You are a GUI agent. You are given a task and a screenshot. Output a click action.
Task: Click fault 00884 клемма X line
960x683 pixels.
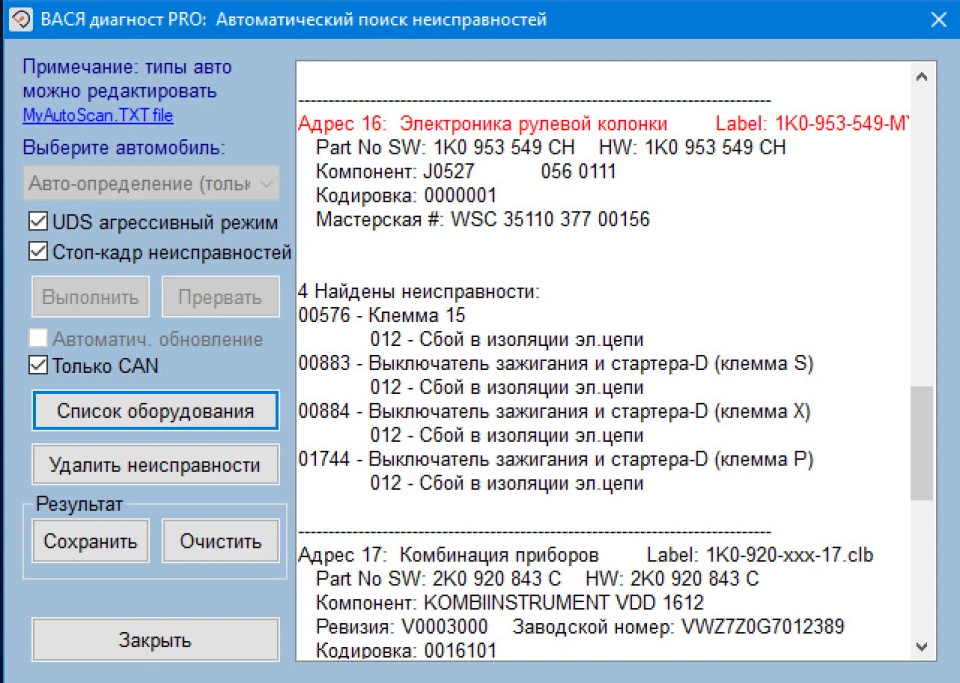click(x=554, y=411)
